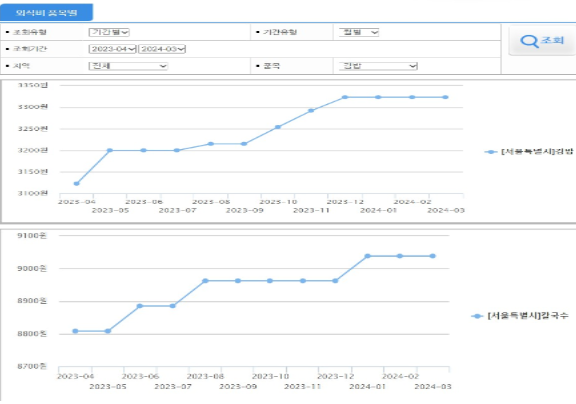Viewport: 576px width, 404px height.
Task: Click the 2023-05 data point on the 김밥 chart
Action: 110,150
